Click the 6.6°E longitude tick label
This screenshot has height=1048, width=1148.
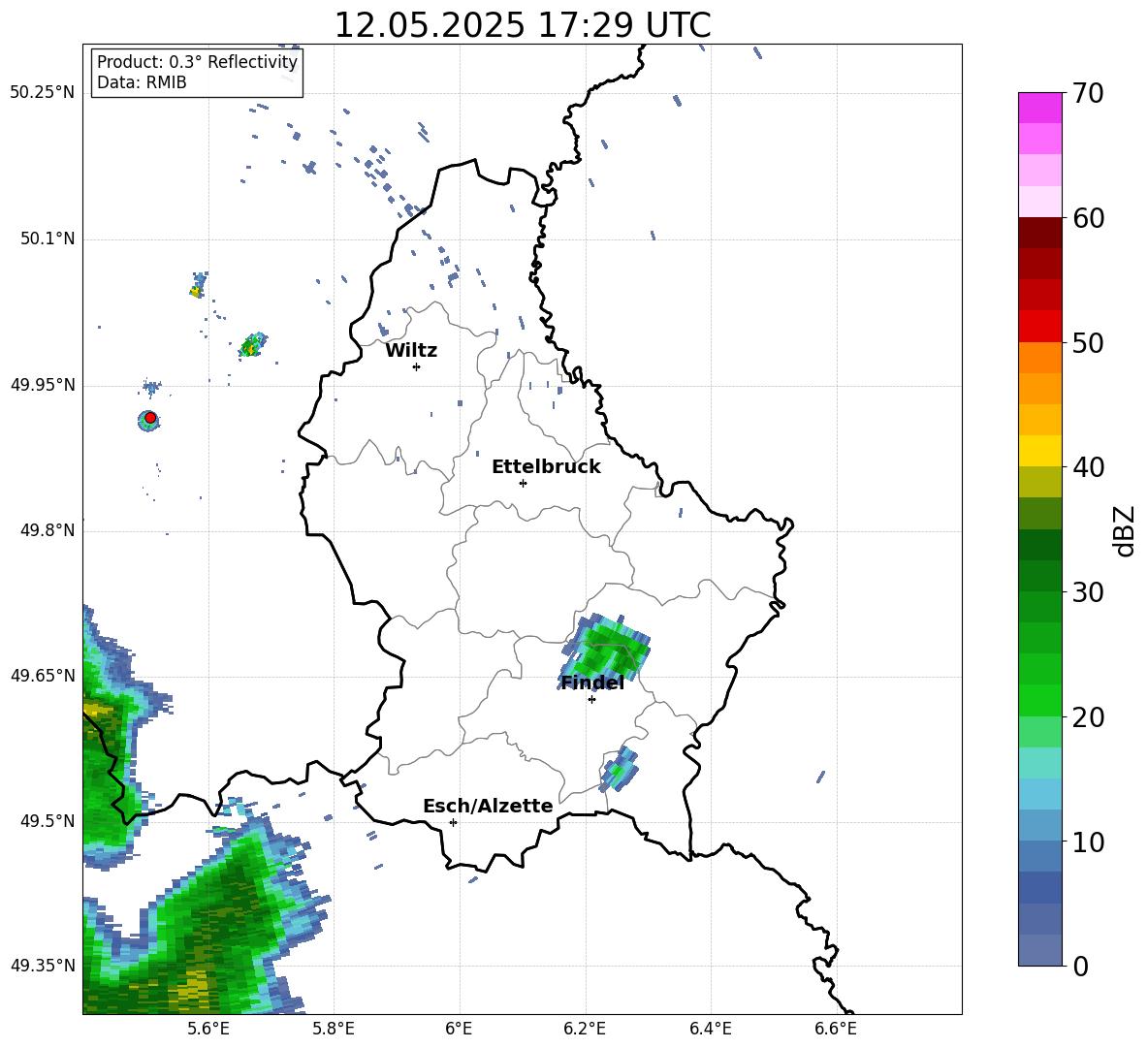point(836,1029)
